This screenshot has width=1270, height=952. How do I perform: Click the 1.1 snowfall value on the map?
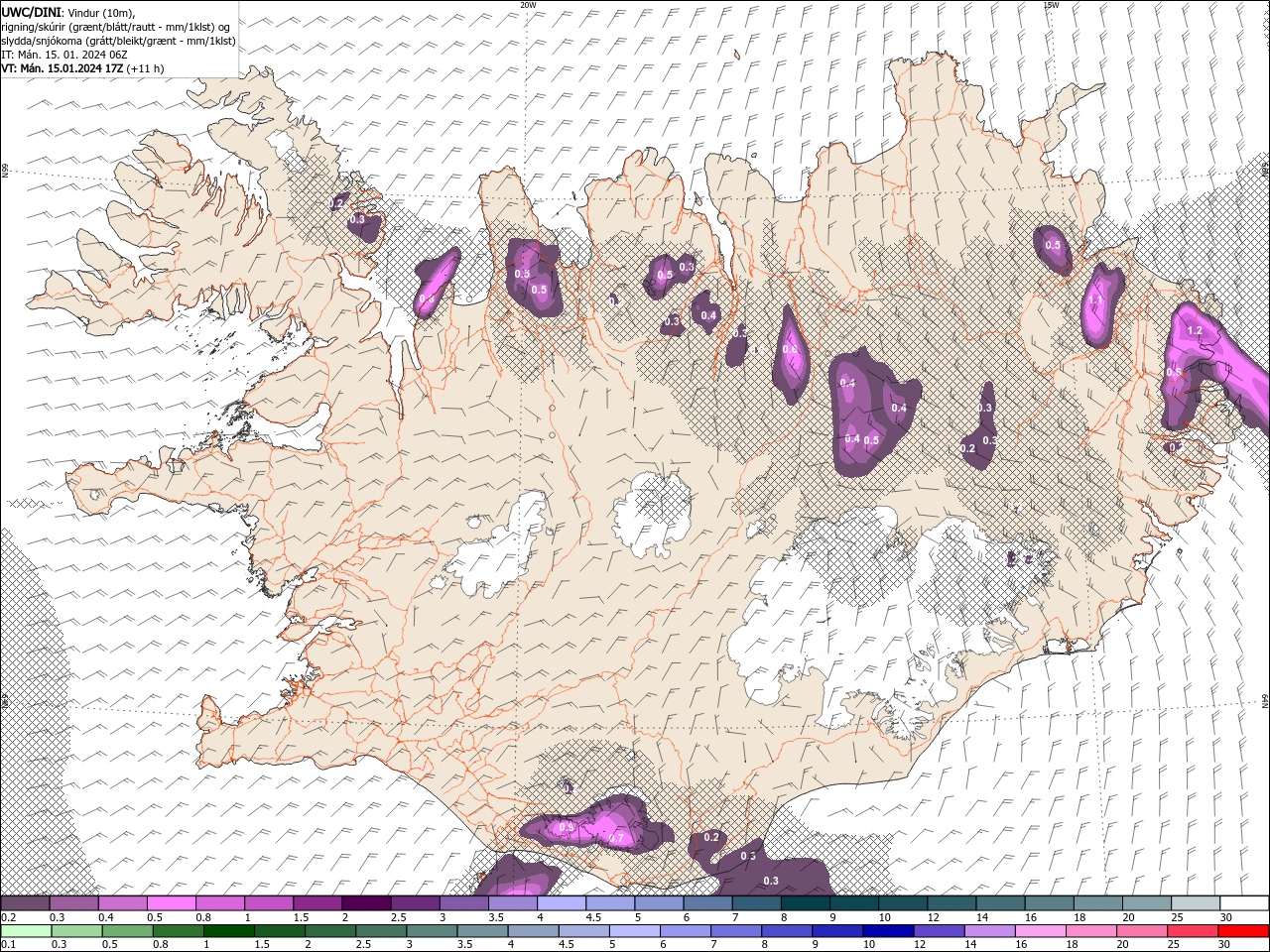(x=1095, y=299)
